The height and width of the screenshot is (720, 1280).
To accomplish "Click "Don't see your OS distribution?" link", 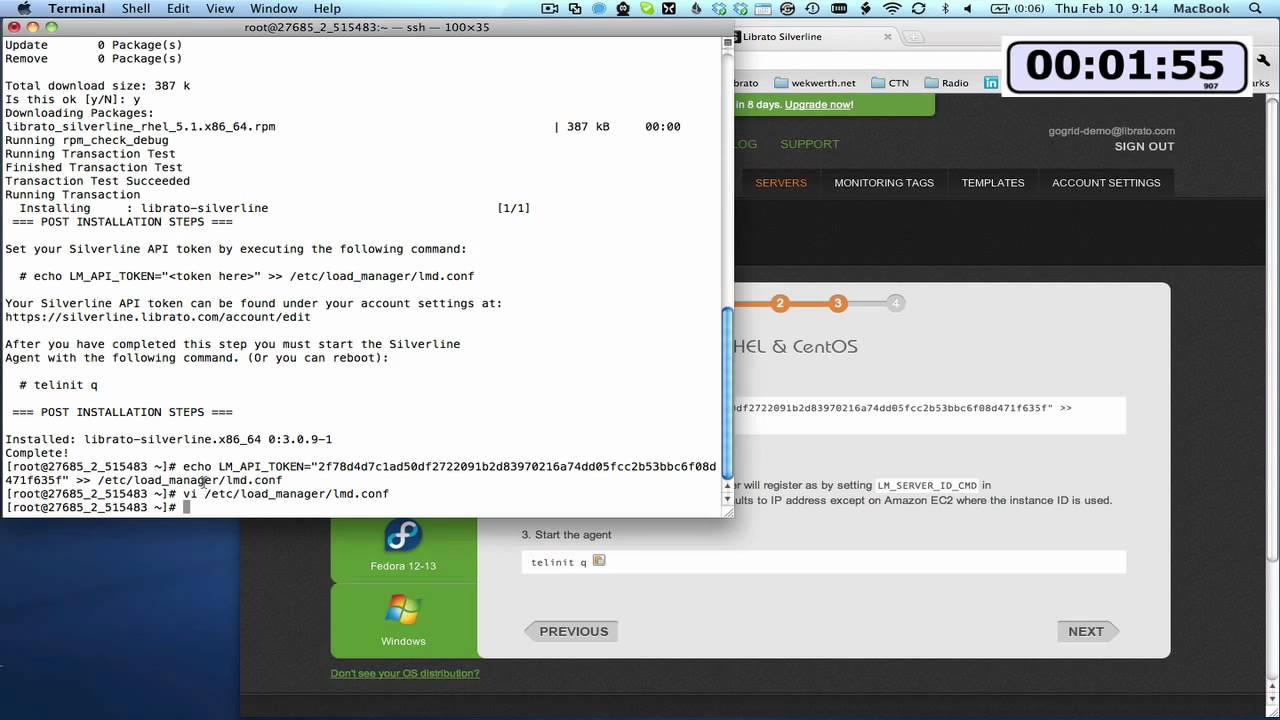I will 405,674.
